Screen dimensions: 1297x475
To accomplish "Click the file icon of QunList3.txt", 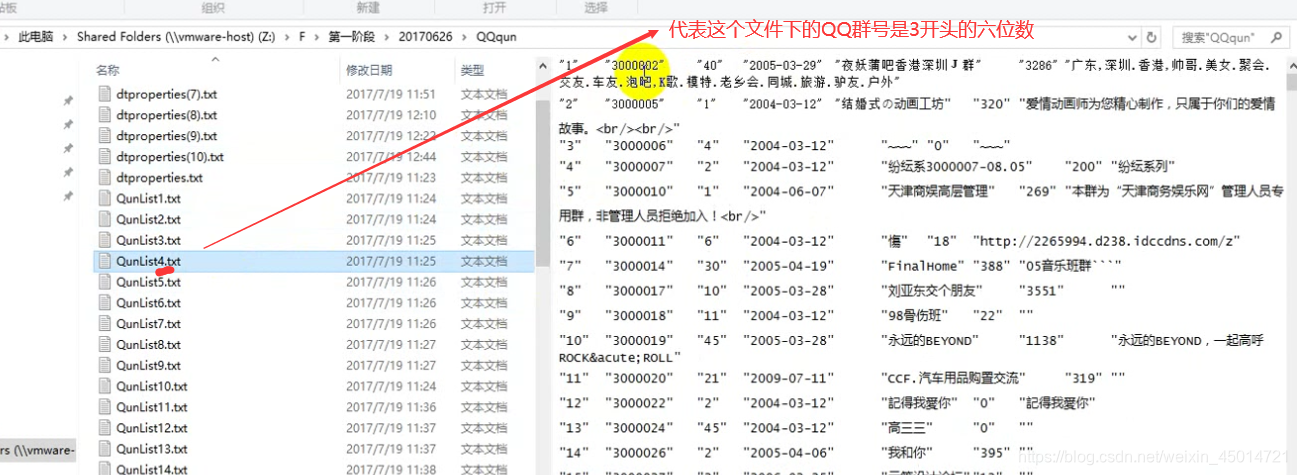I will pos(106,240).
